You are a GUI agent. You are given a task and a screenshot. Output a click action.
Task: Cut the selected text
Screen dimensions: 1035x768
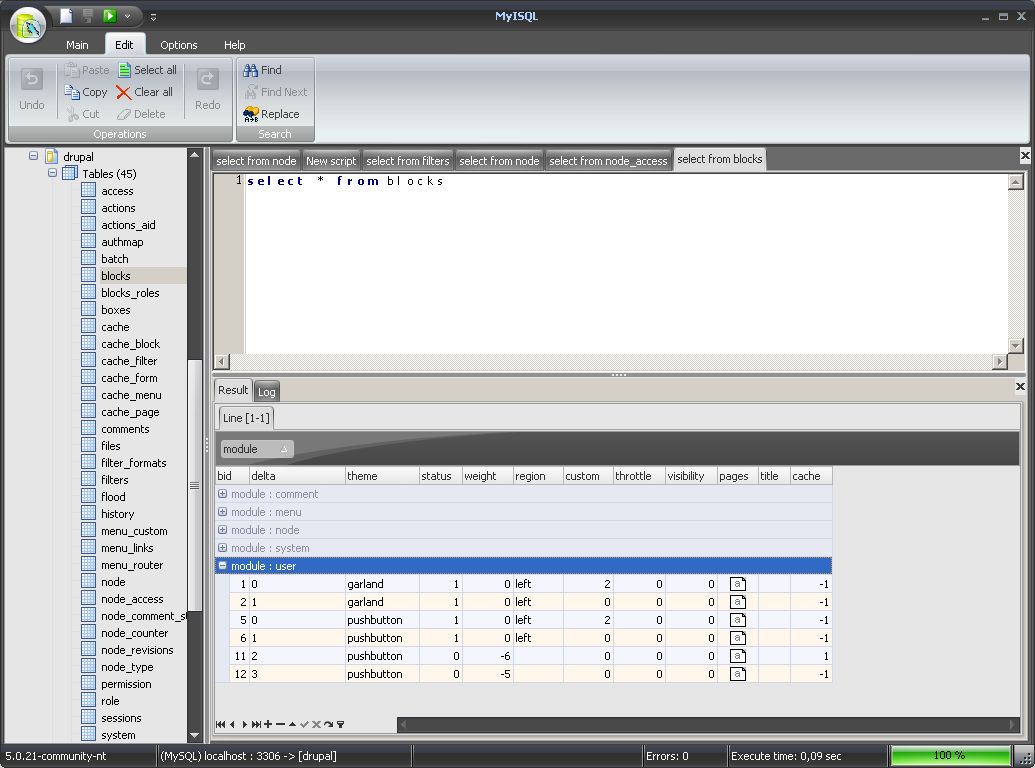coord(83,114)
